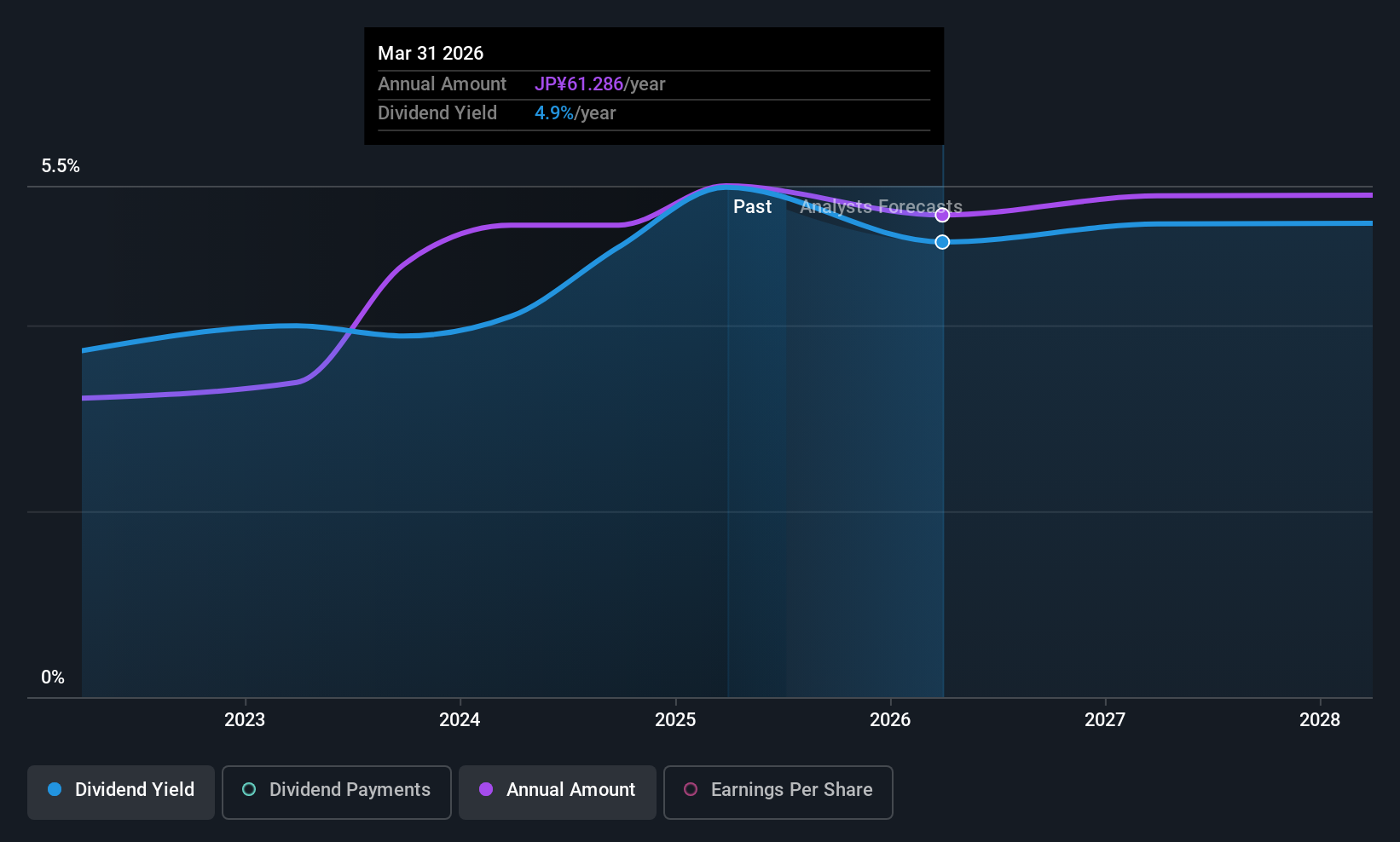Click the 2025 x-axis label
Image resolution: width=1400 pixels, height=842 pixels.
675,720
